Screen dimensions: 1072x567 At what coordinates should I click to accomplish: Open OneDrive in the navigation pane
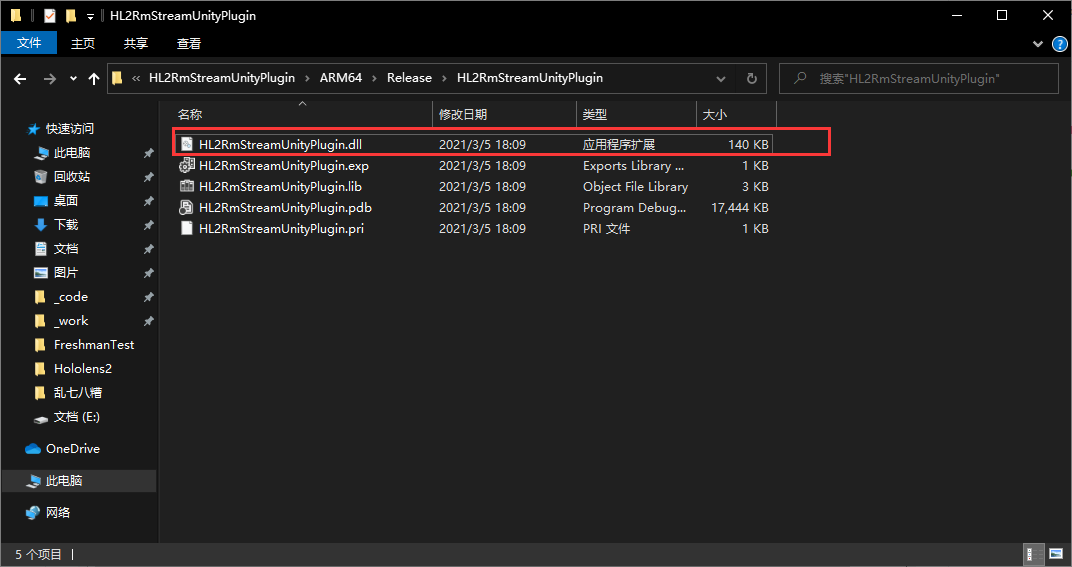click(72, 449)
